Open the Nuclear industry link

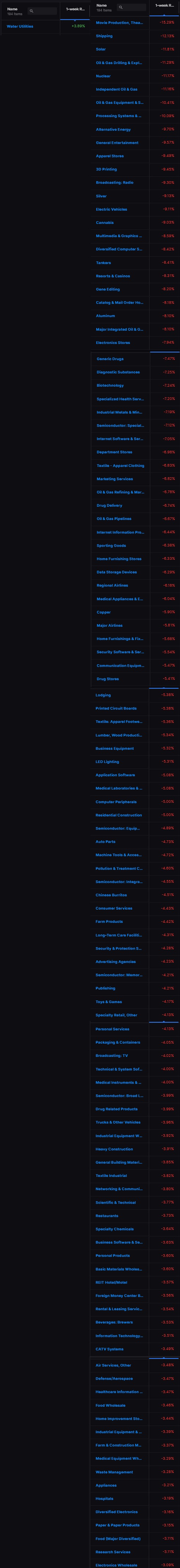click(103, 76)
